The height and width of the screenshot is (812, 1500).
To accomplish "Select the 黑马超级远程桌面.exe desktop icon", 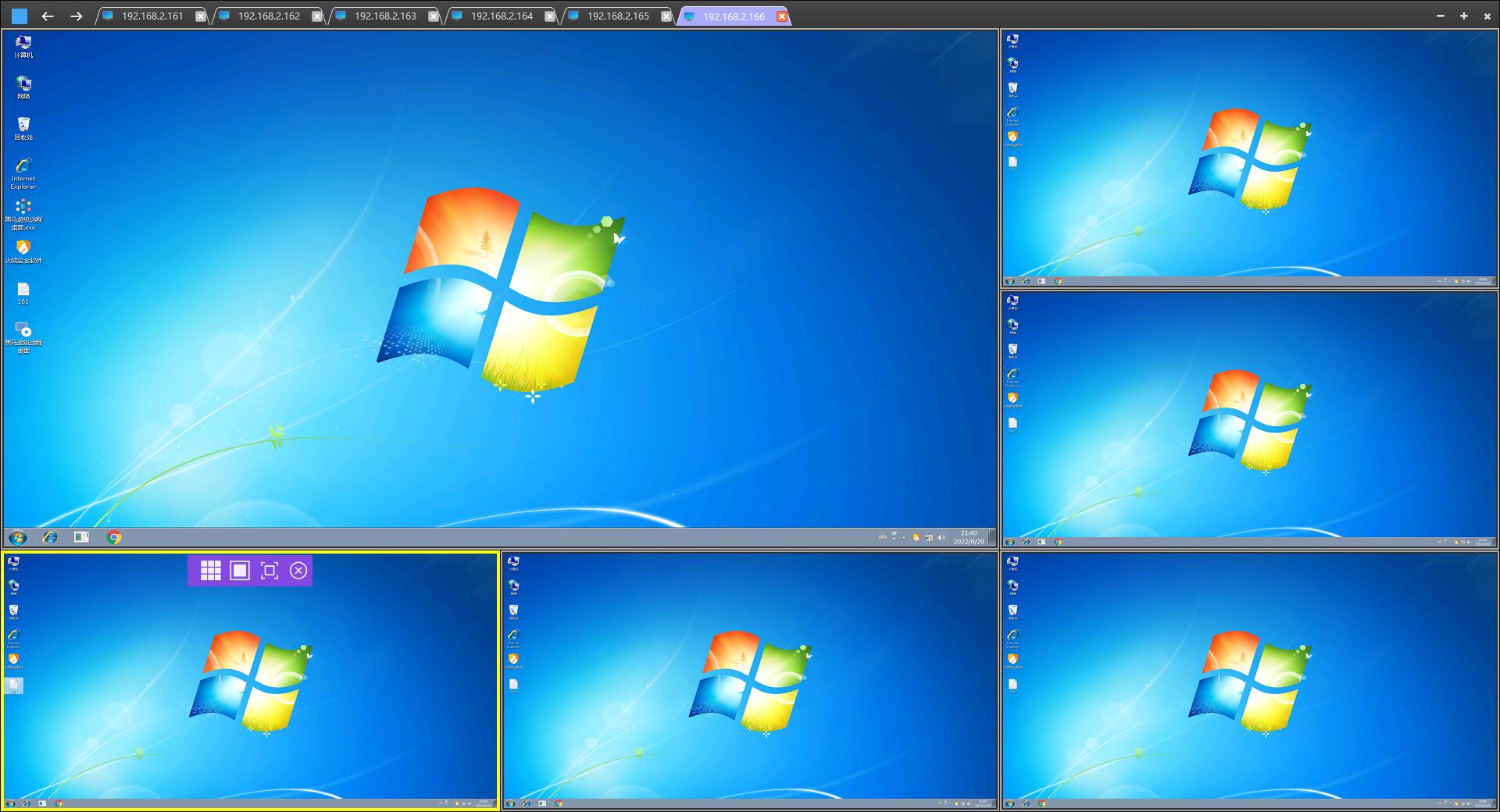I will pyautogui.click(x=23, y=215).
